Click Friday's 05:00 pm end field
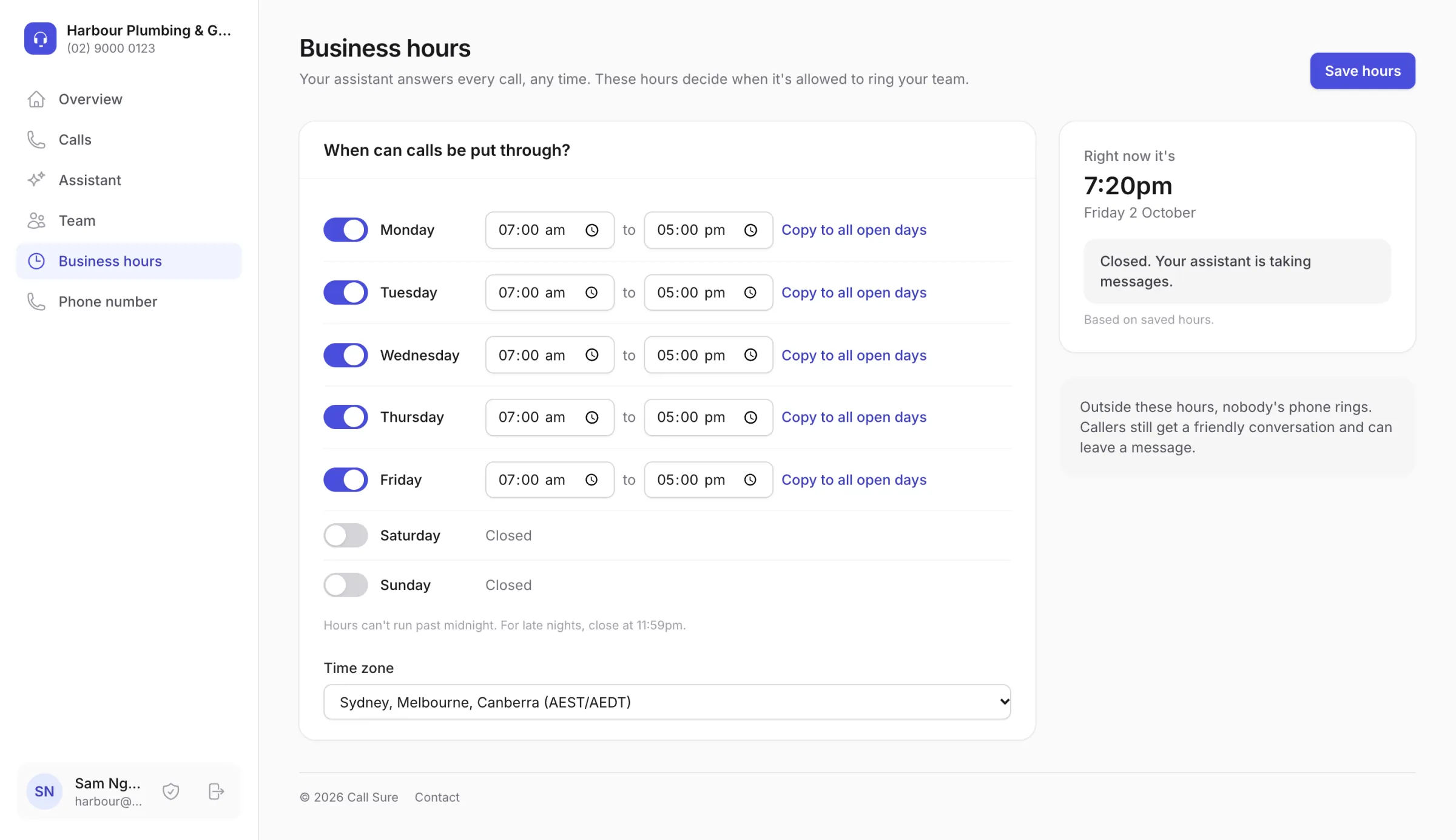The height and width of the screenshot is (840, 1456). pos(709,480)
